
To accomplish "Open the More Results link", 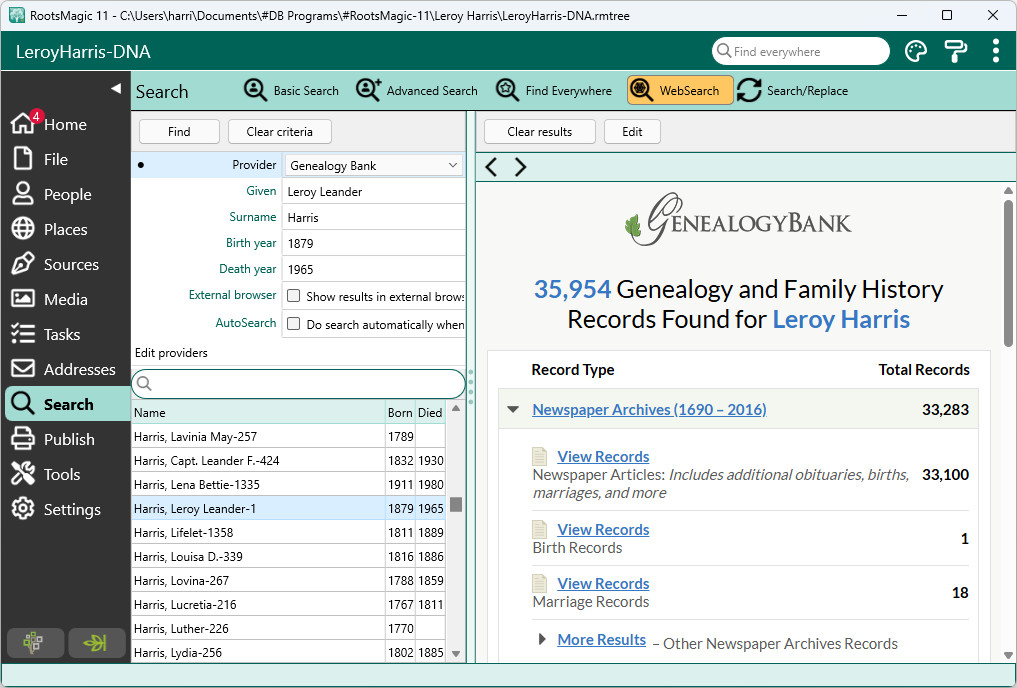I will pos(602,639).
